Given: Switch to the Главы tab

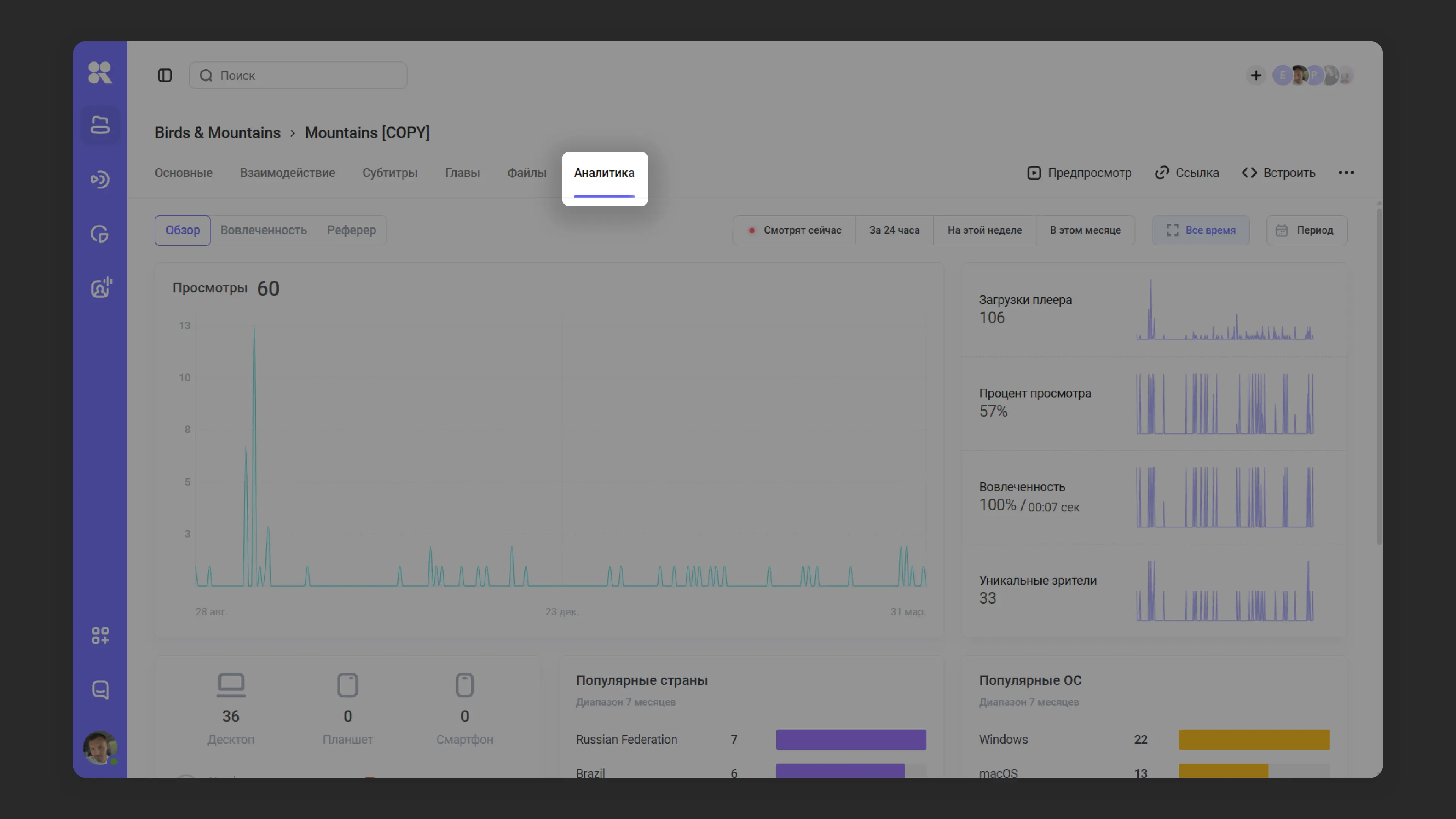Looking at the screenshot, I should pos(462,173).
